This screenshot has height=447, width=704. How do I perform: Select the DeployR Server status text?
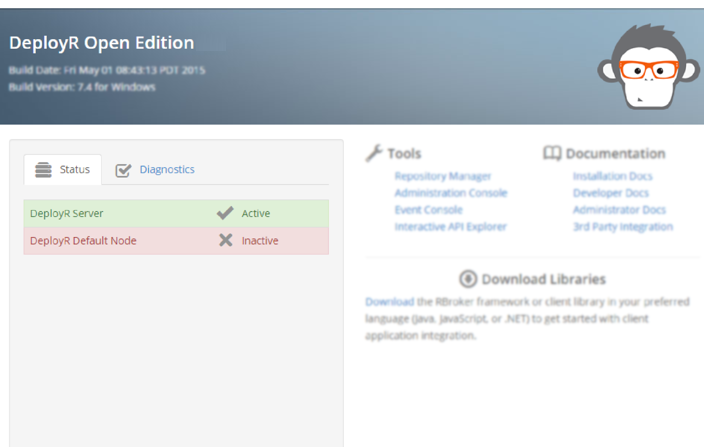click(66, 213)
